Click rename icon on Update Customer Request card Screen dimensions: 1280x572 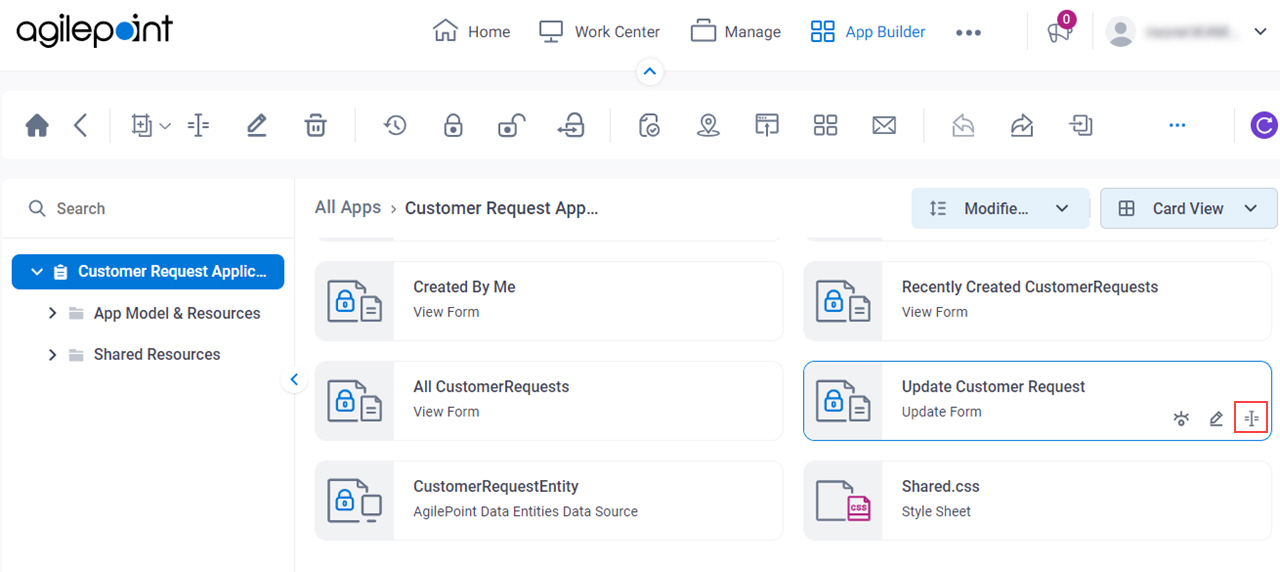[x=1251, y=419]
